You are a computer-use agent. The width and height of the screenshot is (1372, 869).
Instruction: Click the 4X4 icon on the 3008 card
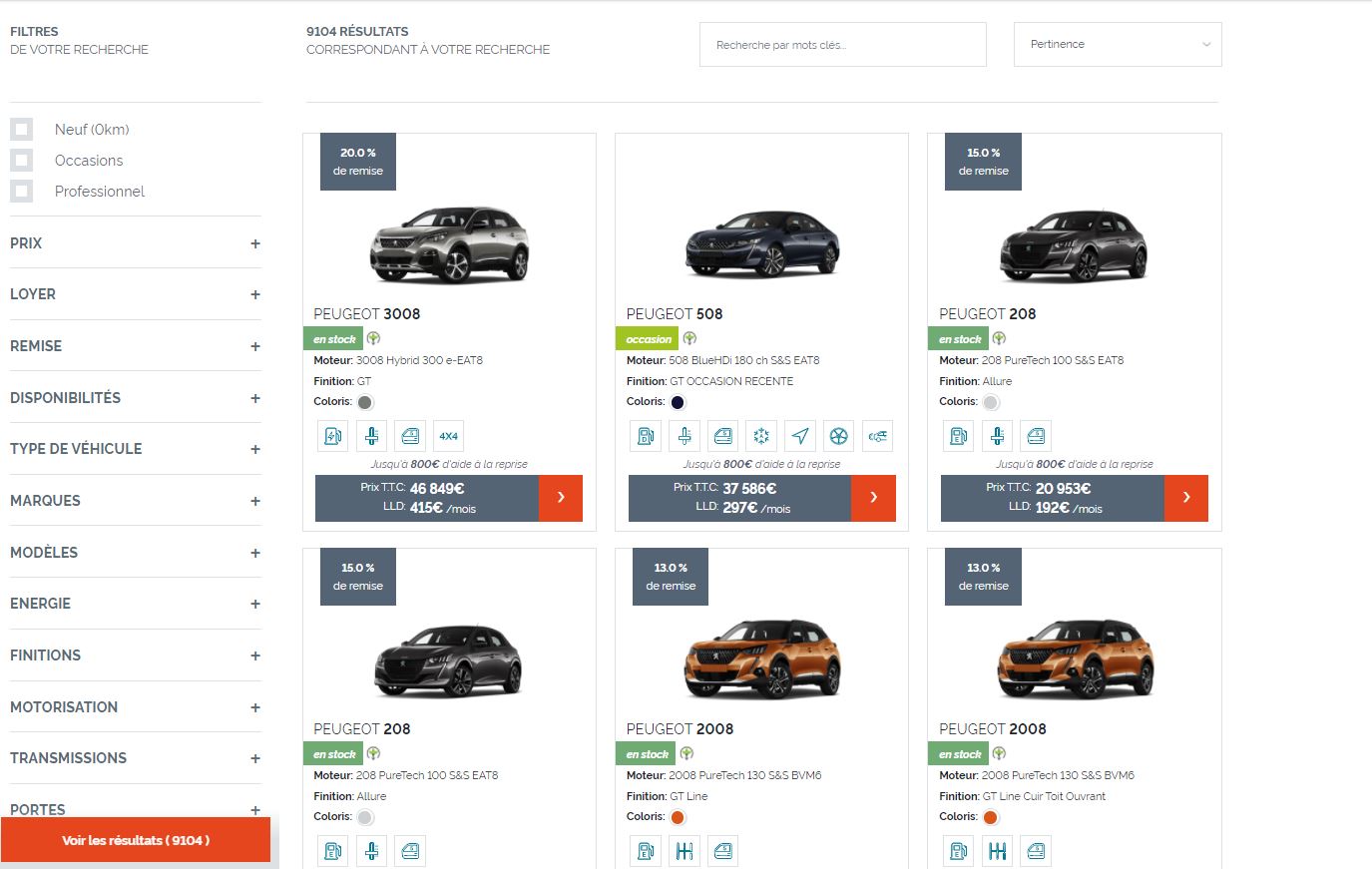(449, 436)
